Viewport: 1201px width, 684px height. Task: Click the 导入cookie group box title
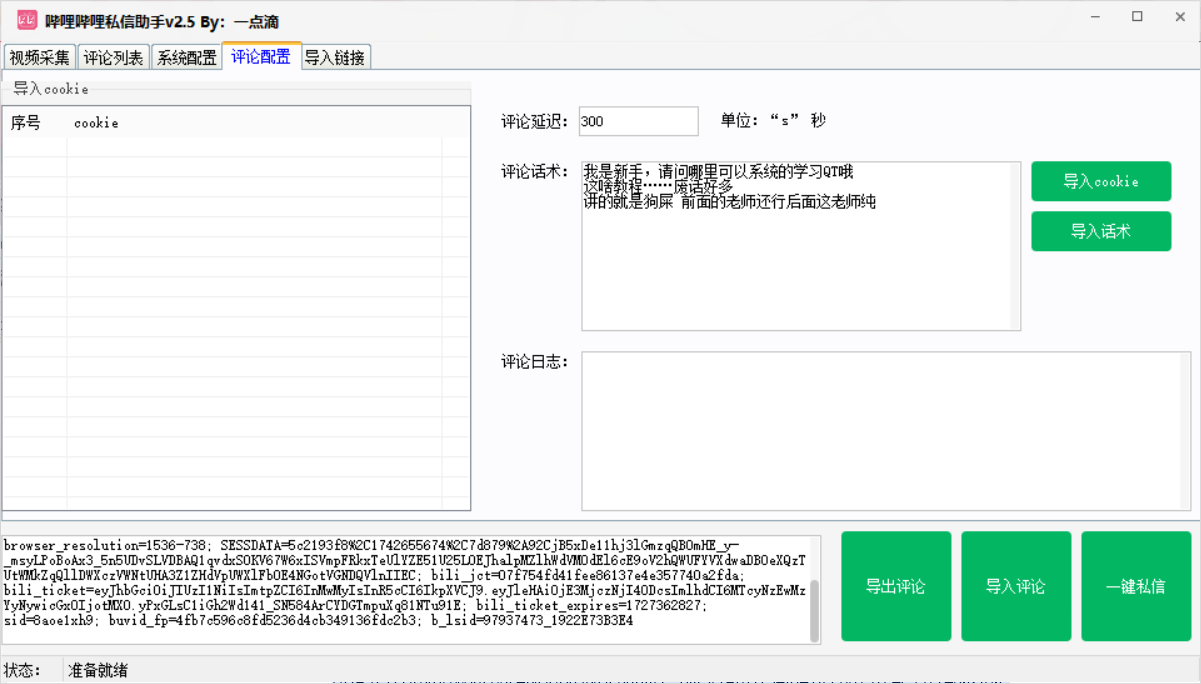pos(51,89)
